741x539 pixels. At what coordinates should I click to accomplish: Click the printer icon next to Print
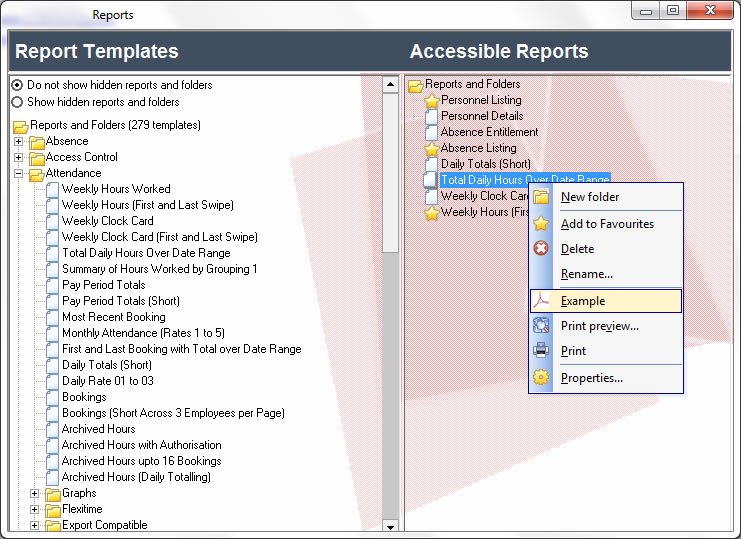[541, 351]
